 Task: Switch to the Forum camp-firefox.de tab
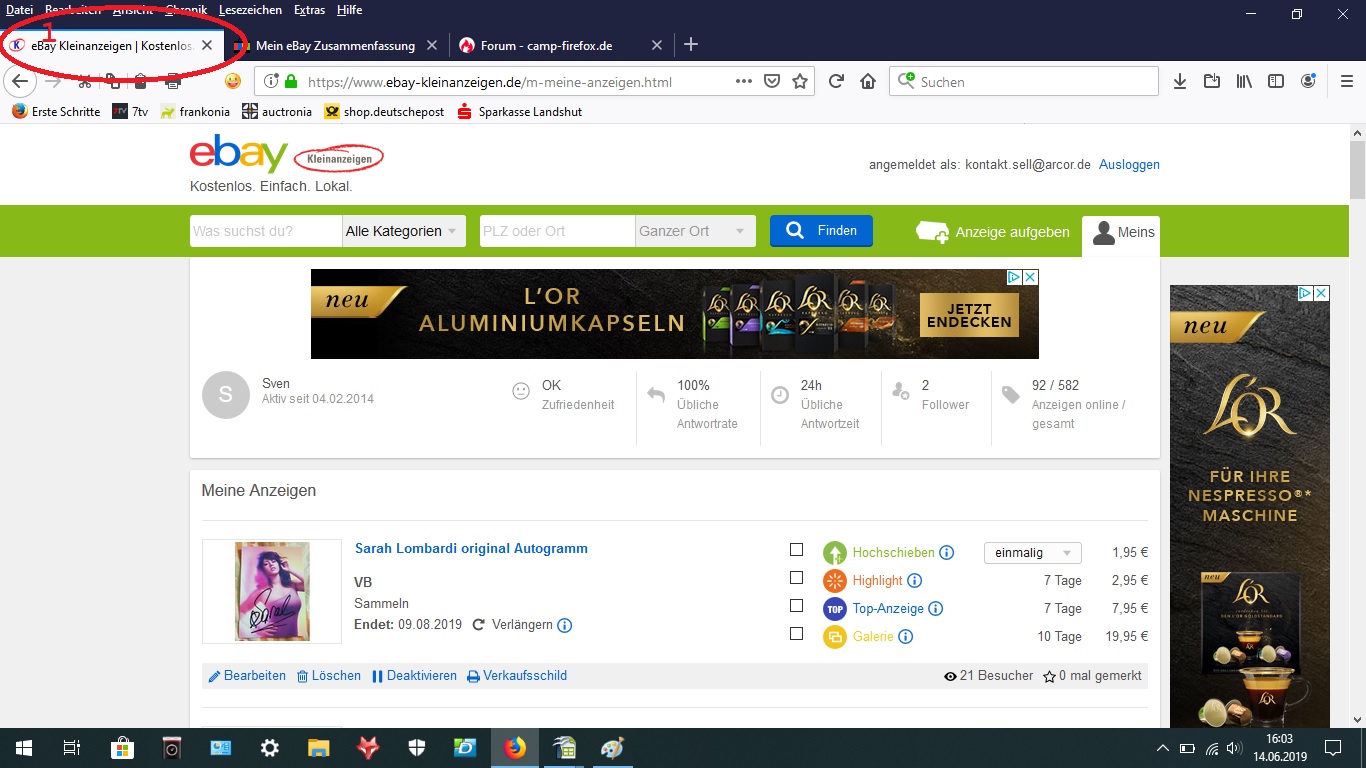tap(560, 45)
